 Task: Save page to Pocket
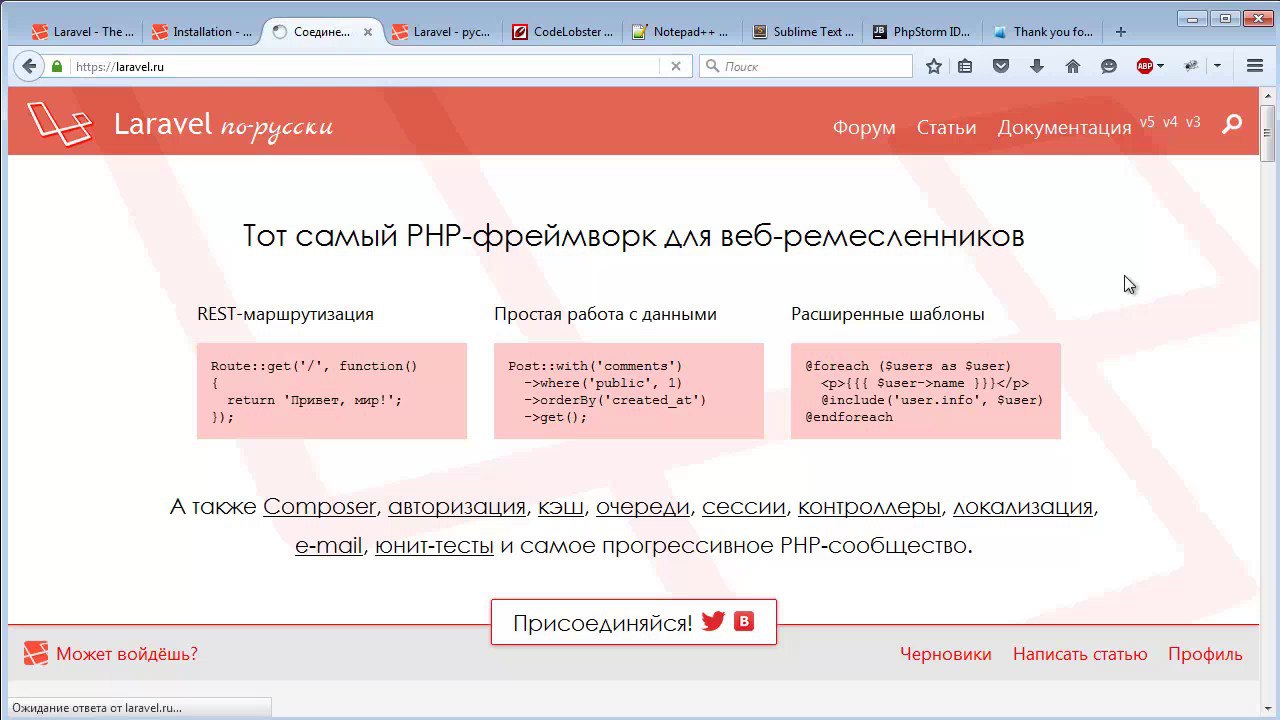point(1001,66)
